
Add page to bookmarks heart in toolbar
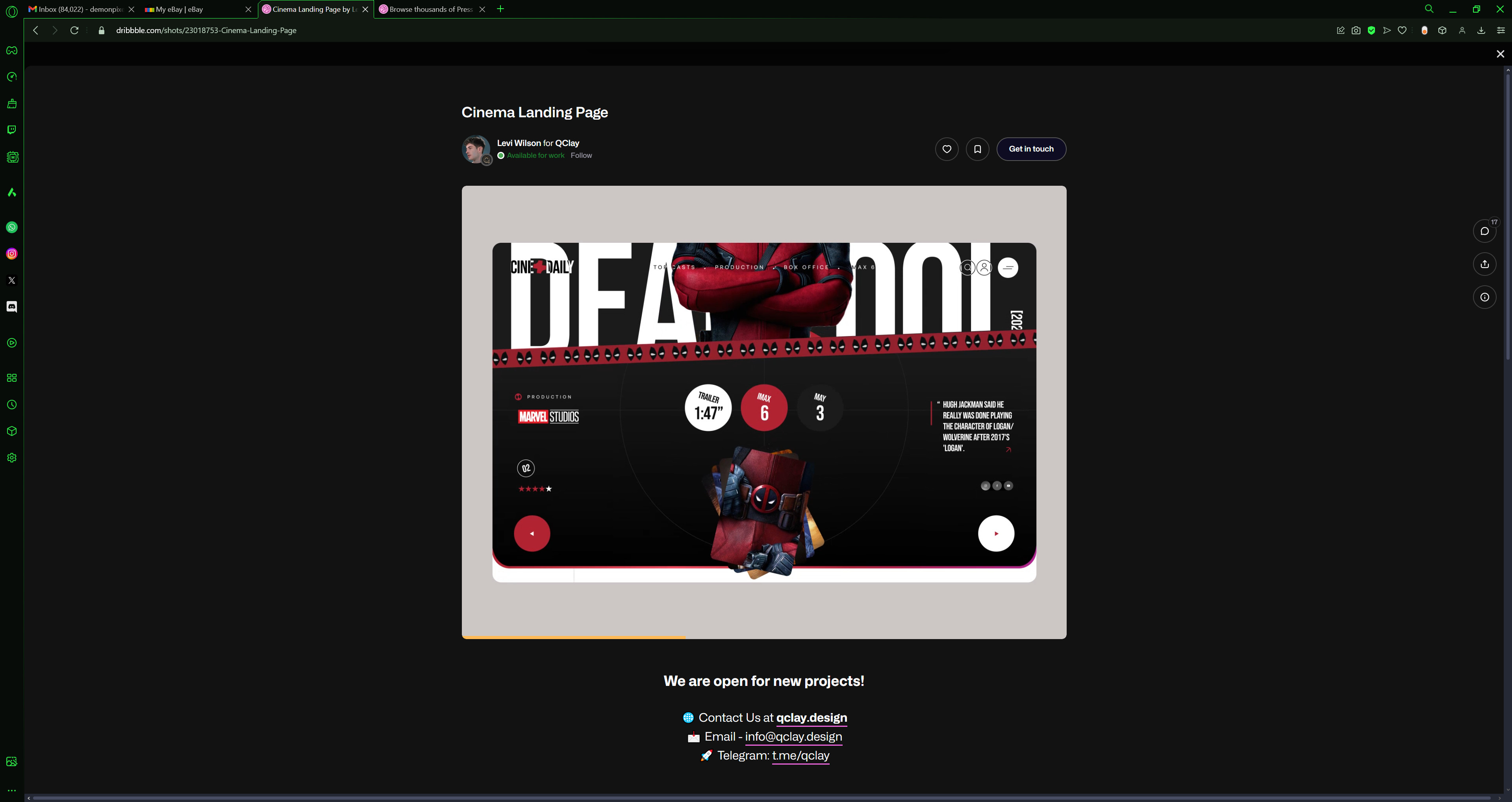coord(1402,31)
